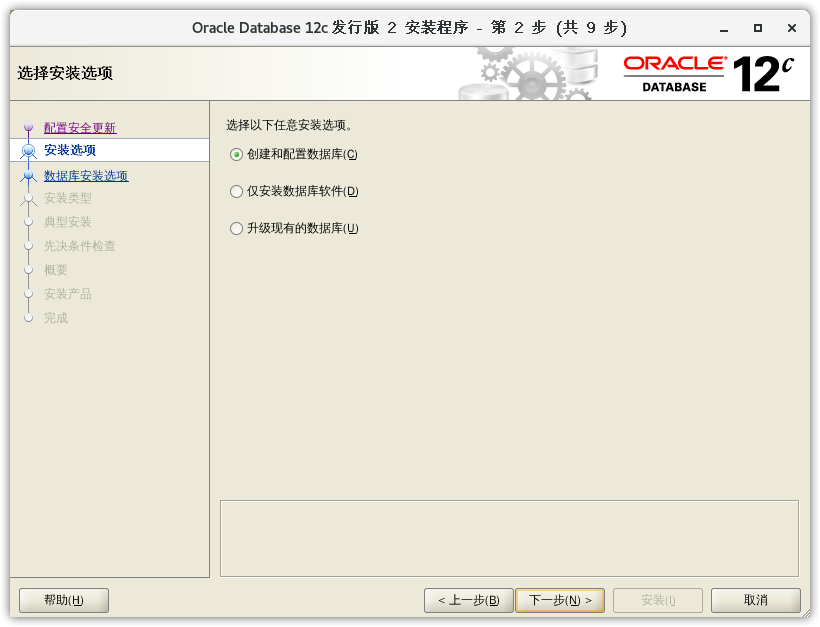Image resolution: width=820 pixels, height=627 pixels.
Task: Open help via 帮助 button
Action: [x=64, y=600]
